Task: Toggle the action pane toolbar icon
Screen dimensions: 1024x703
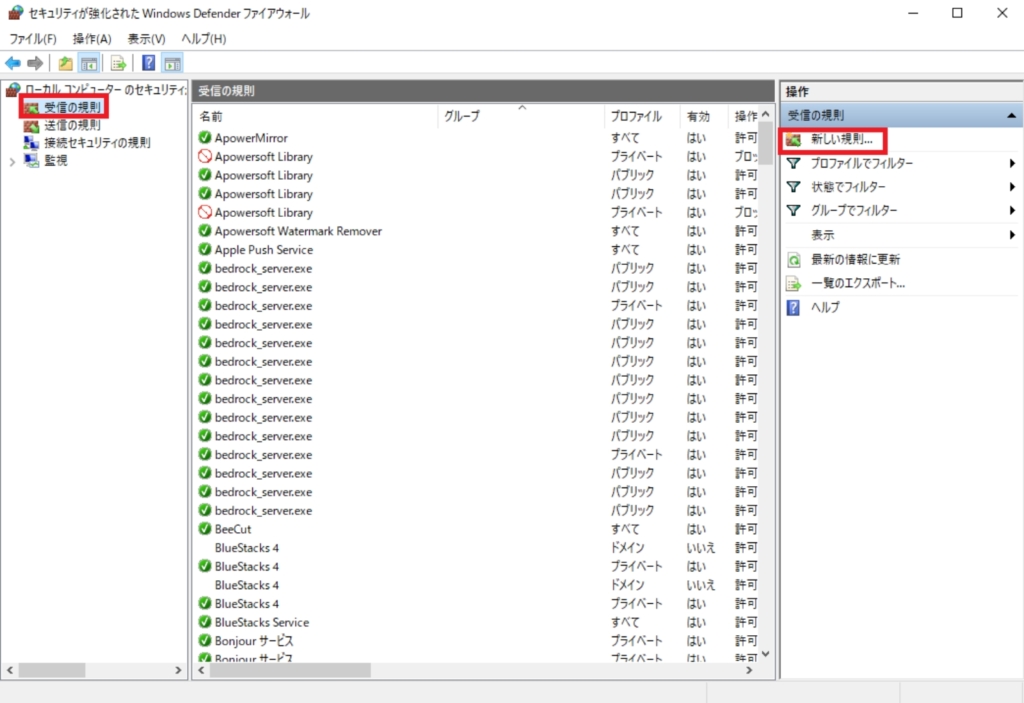Action: [x=172, y=63]
